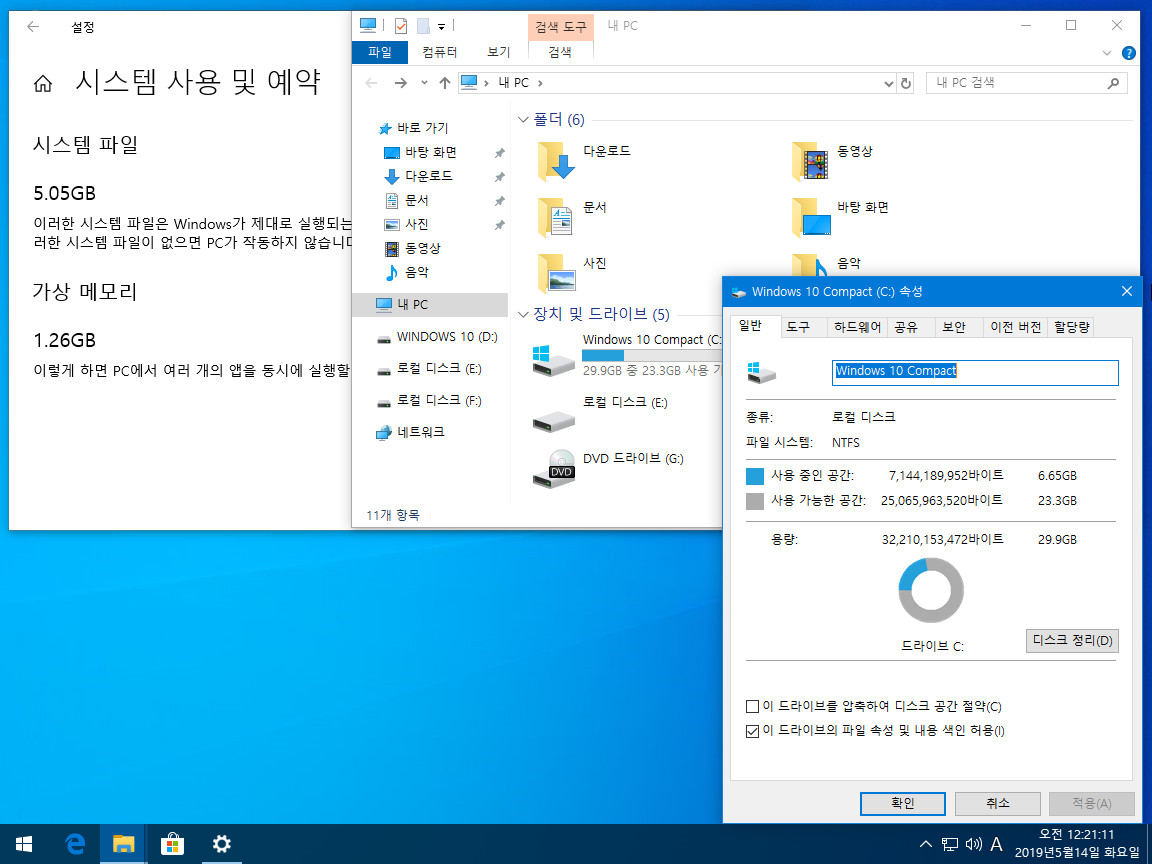
Task: Select the 문서 folder icon
Action: point(555,217)
